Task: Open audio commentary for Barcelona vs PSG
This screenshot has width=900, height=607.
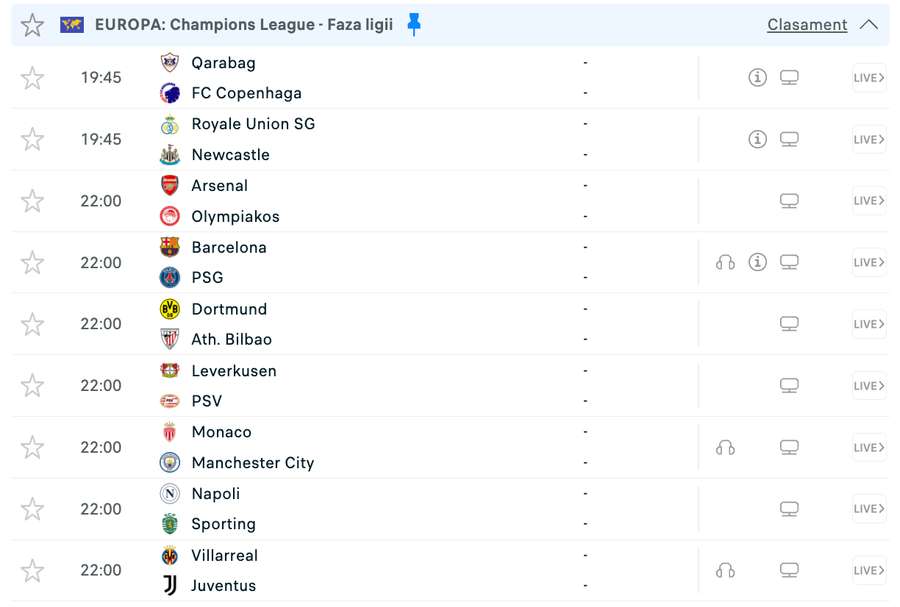Action: point(726,262)
